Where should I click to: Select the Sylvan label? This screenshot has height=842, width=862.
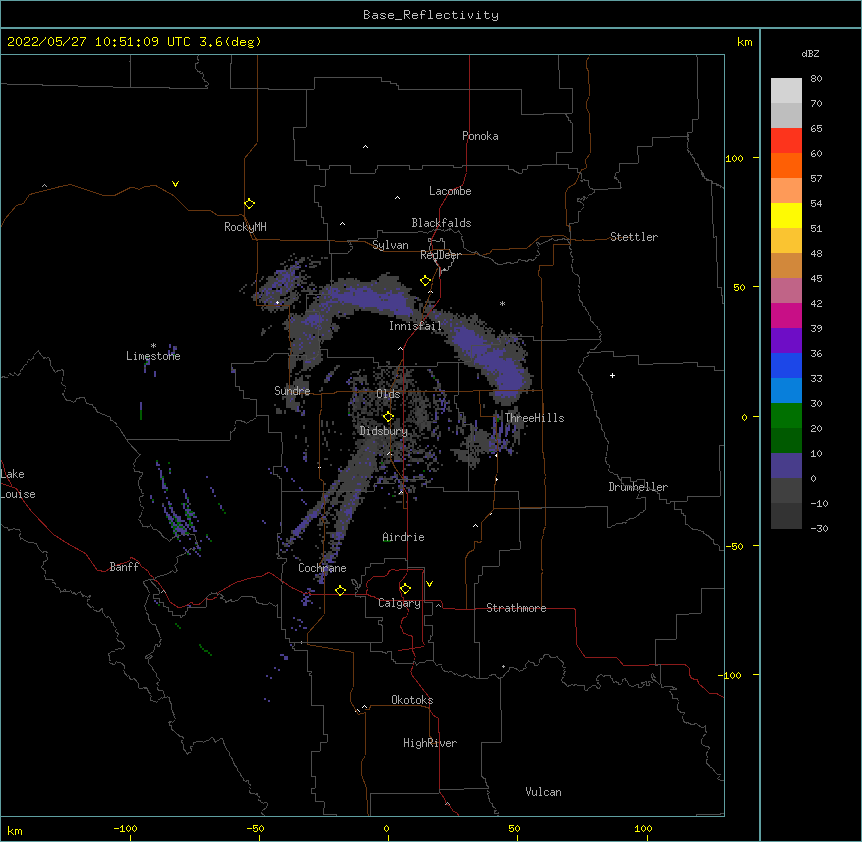[x=390, y=245]
